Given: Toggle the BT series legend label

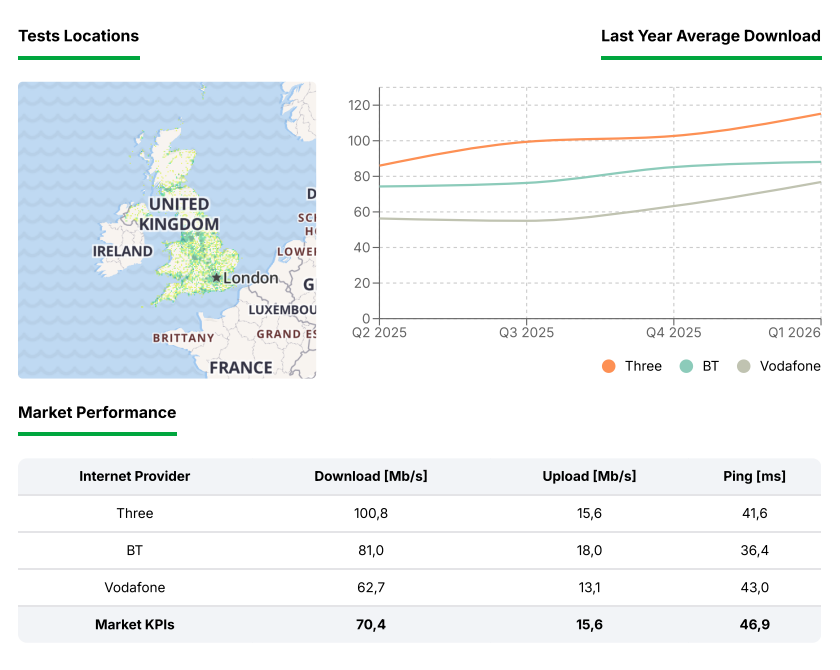Looking at the screenshot, I should [710, 366].
